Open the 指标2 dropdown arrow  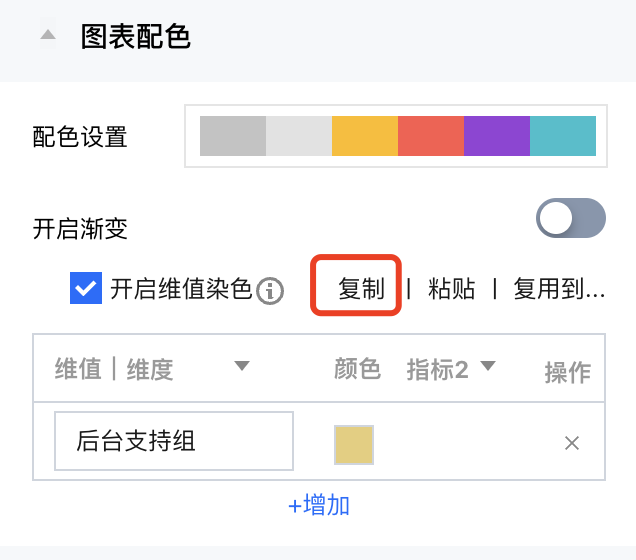point(488,366)
